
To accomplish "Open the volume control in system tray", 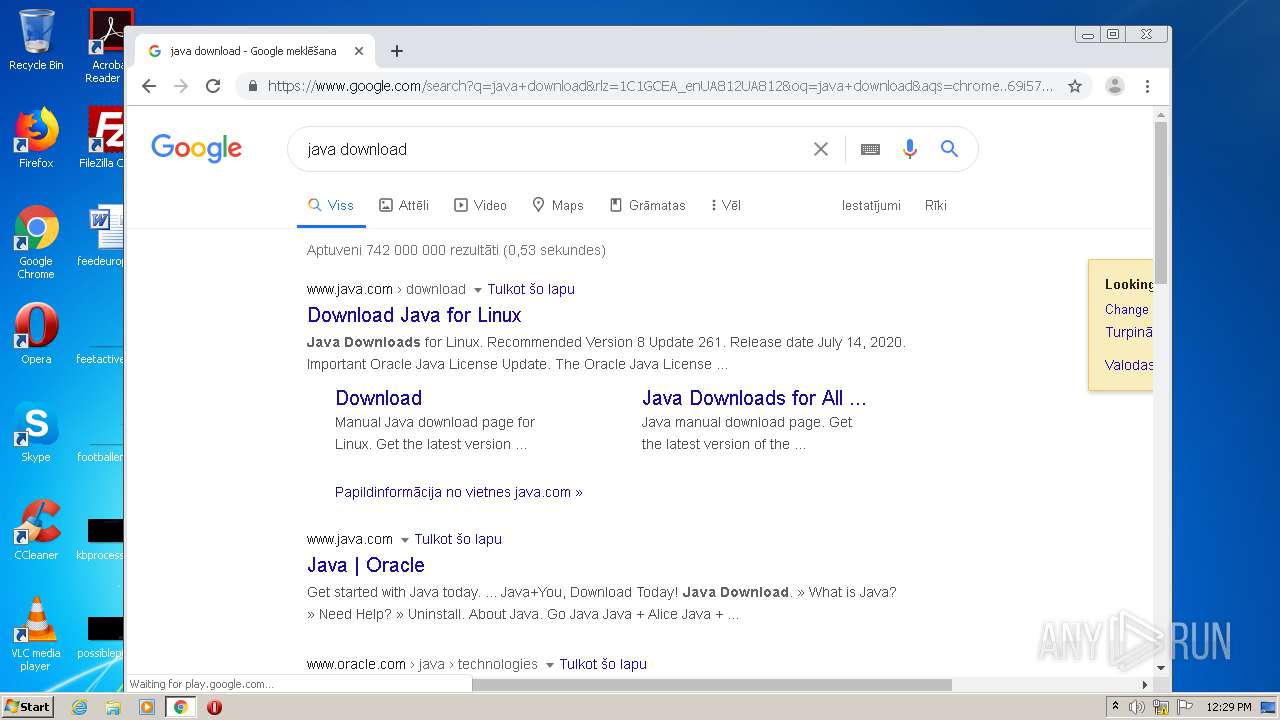I will tap(1137, 707).
